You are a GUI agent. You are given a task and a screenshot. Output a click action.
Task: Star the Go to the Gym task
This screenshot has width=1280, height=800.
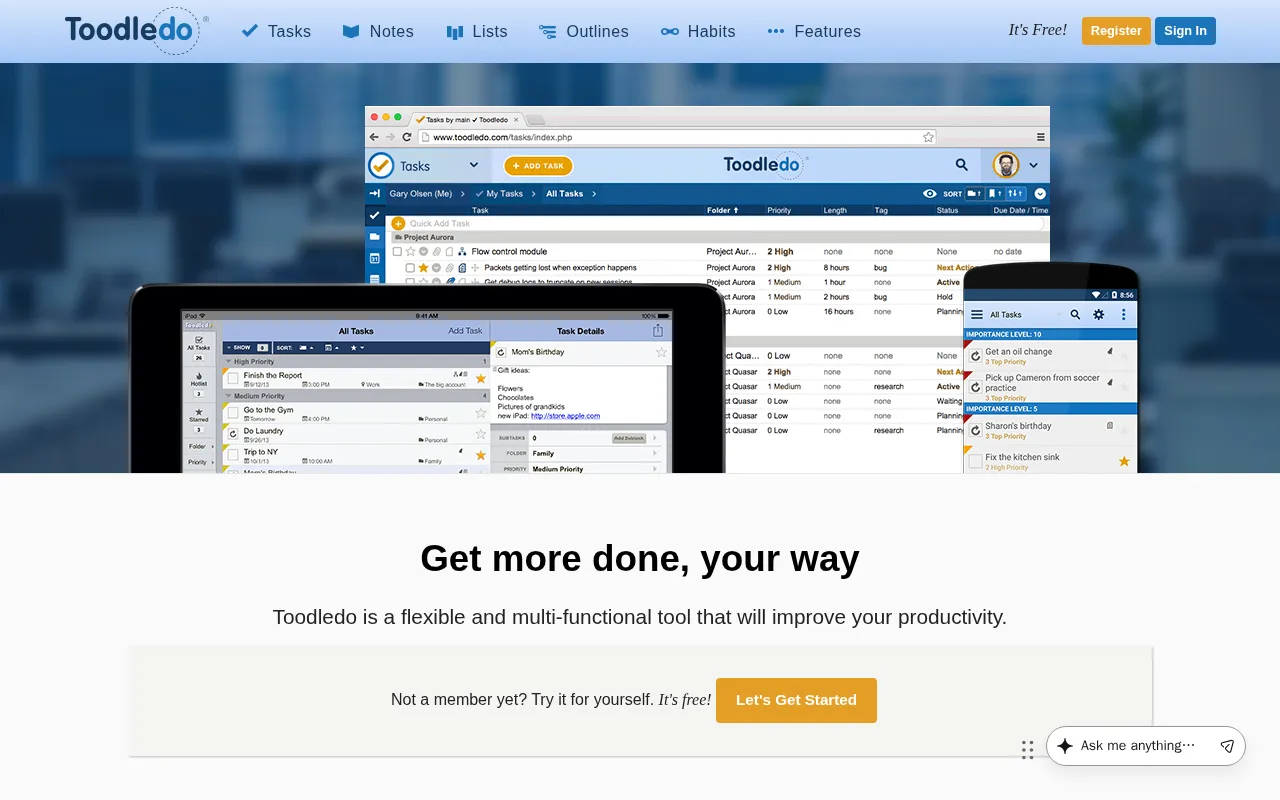click(481, 413)
